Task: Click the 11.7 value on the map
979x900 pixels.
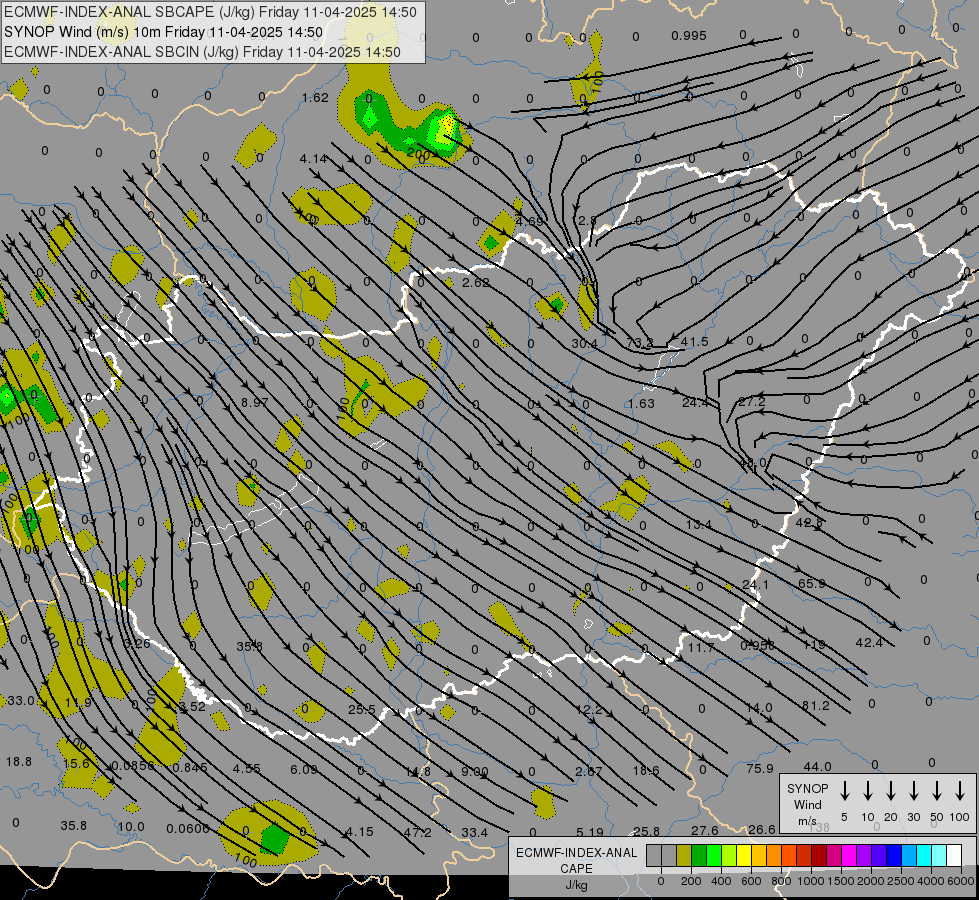Action: pyautogui.click(x=701, y=648)
